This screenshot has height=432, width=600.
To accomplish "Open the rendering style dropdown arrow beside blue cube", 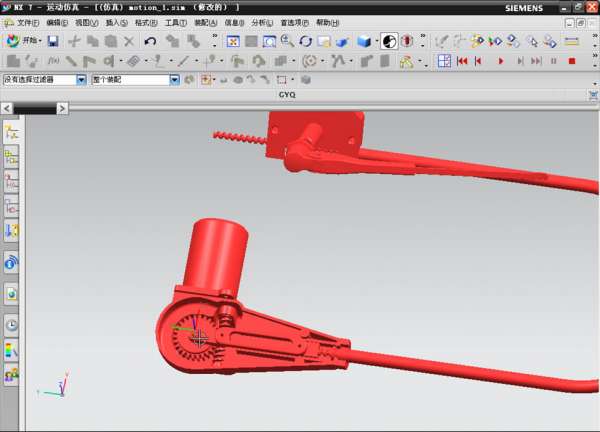I will [x=377, y=41].
